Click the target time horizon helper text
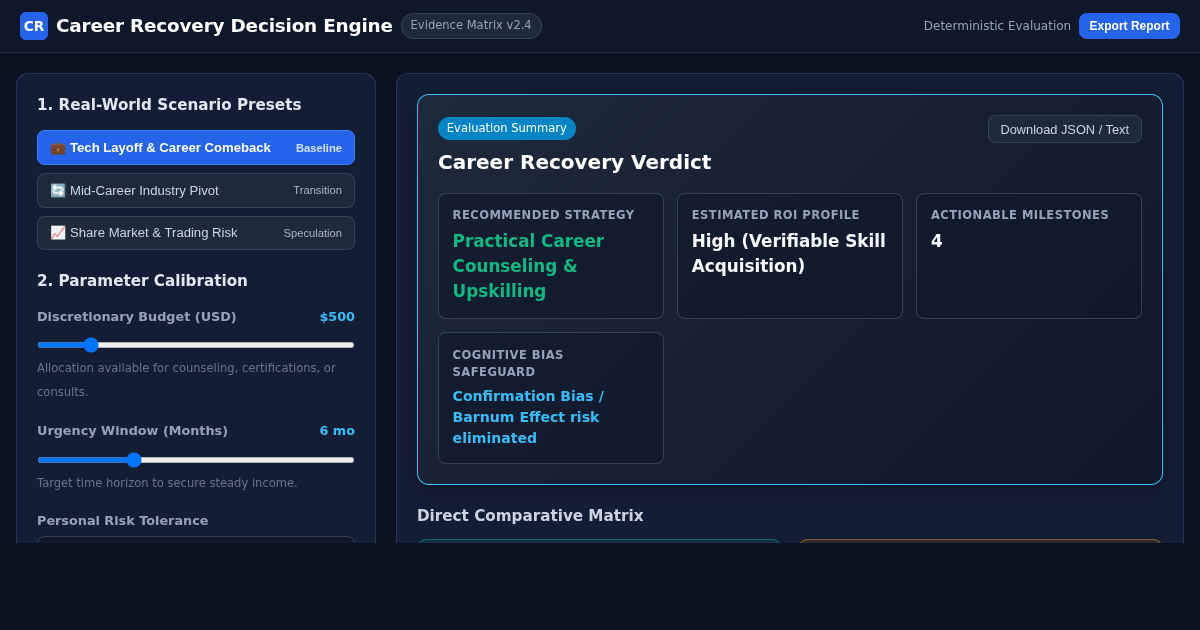The width and height of the screenshot is (1200, 630). (167, 483)
